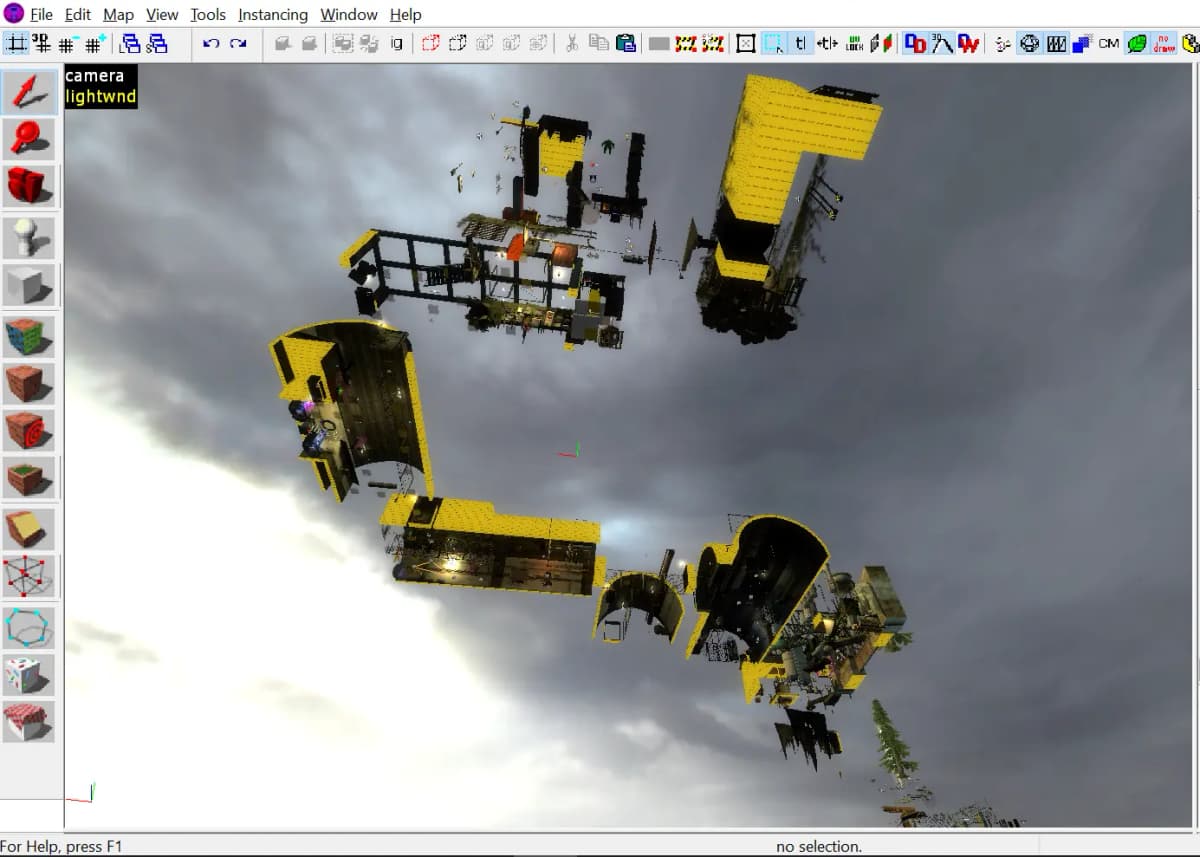Toggle the tl texture lock
The height and width of the screenshot is (857, 1200).
coord(800,43)
